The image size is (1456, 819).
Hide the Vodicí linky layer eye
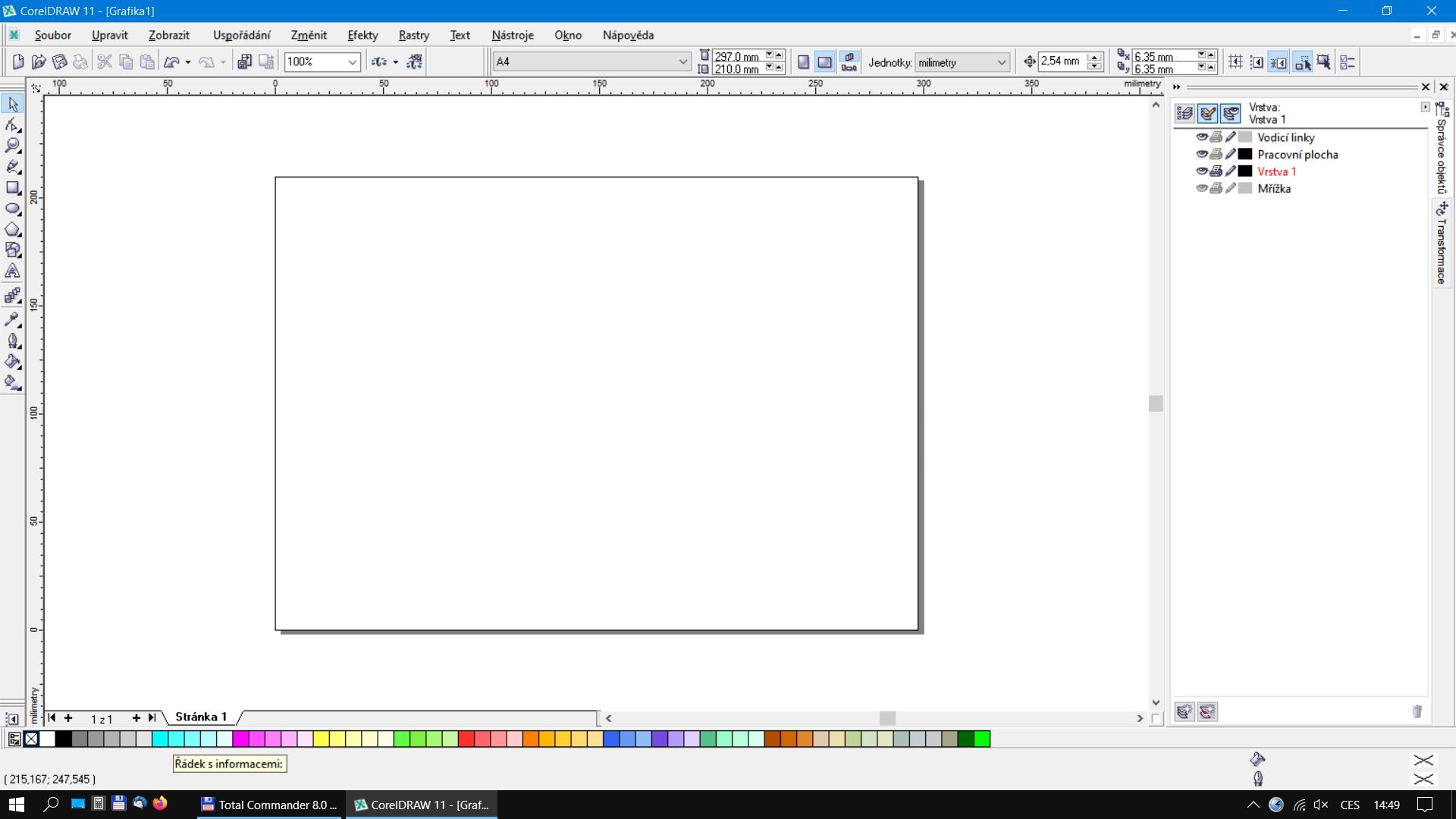[1201, 137]
